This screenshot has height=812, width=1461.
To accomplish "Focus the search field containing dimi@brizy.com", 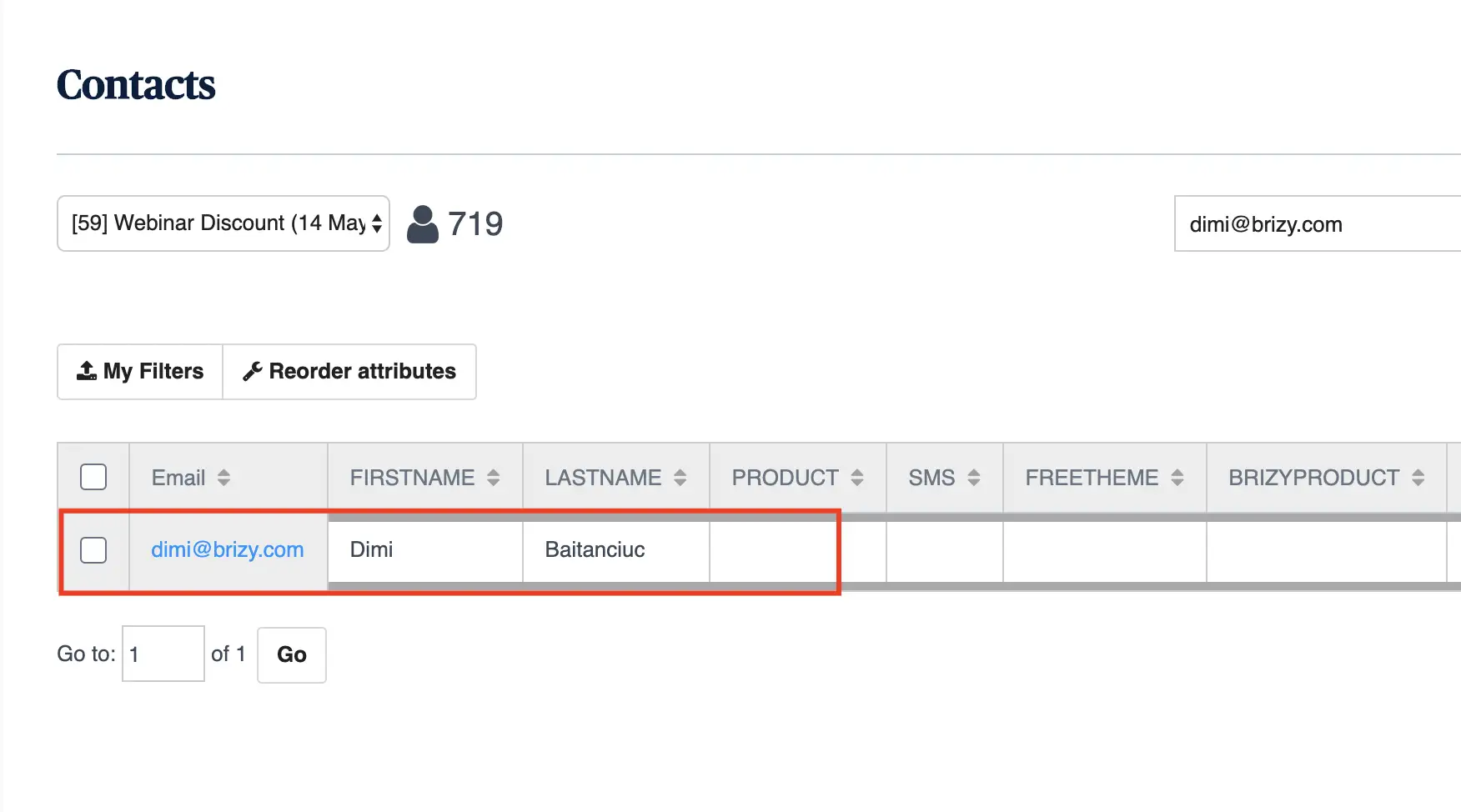I will pyautogui.click(x=1316, y=224).
